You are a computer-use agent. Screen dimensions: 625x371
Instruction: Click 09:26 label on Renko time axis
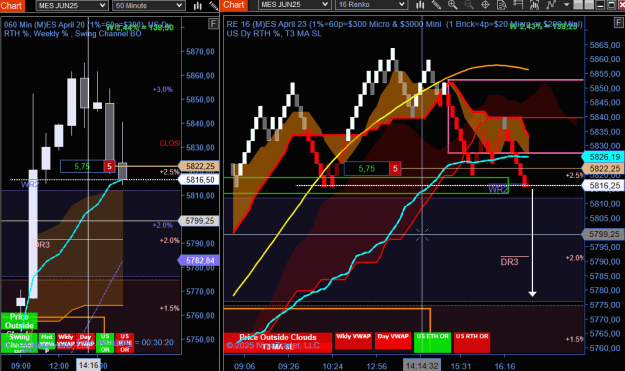(288, 366)
